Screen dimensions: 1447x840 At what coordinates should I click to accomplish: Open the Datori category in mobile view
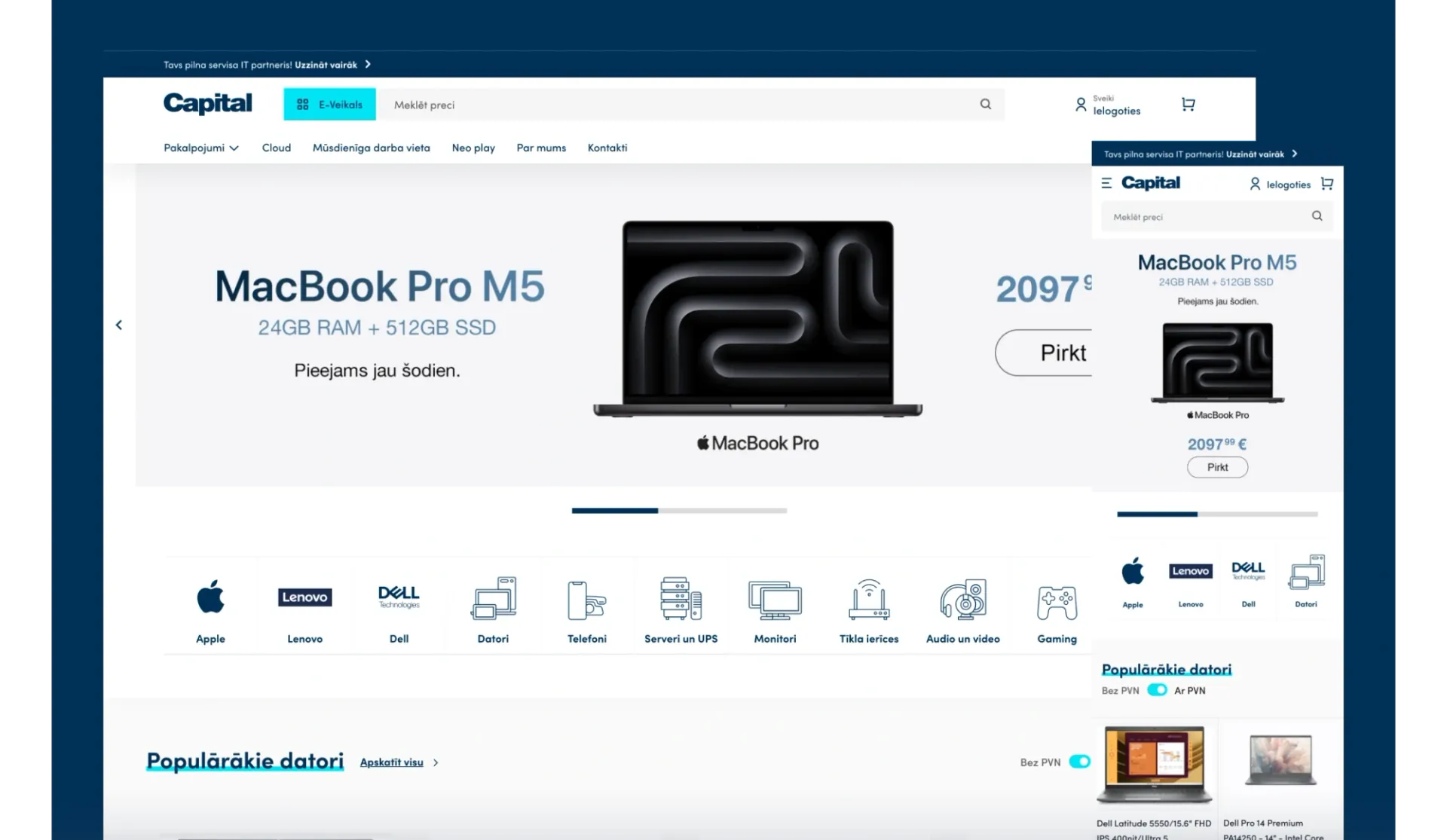coord(1306,582)
